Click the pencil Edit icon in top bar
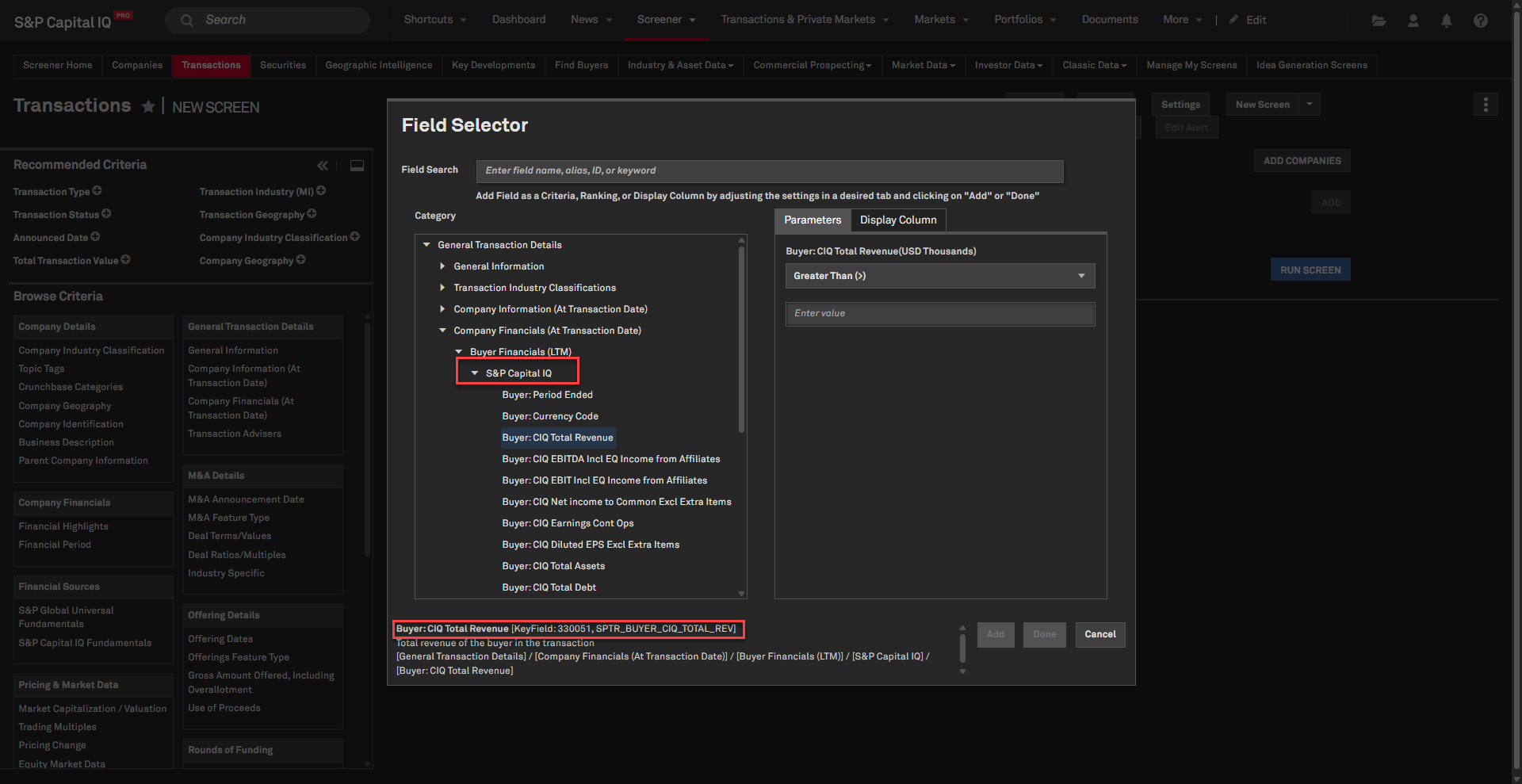This screenshot has width=1522, height=784. point(1234,20)
